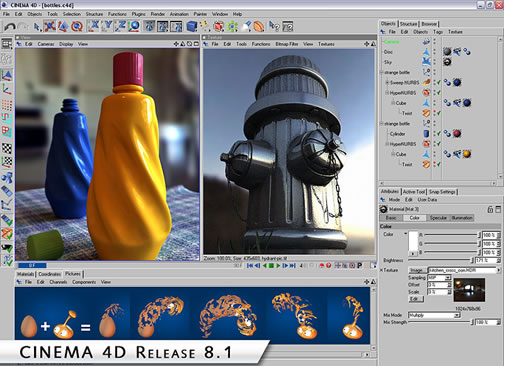Toggle the X axis lock icon
This screenshot has height=367, width=505.
pyautogui.click(x=94, y=26)
